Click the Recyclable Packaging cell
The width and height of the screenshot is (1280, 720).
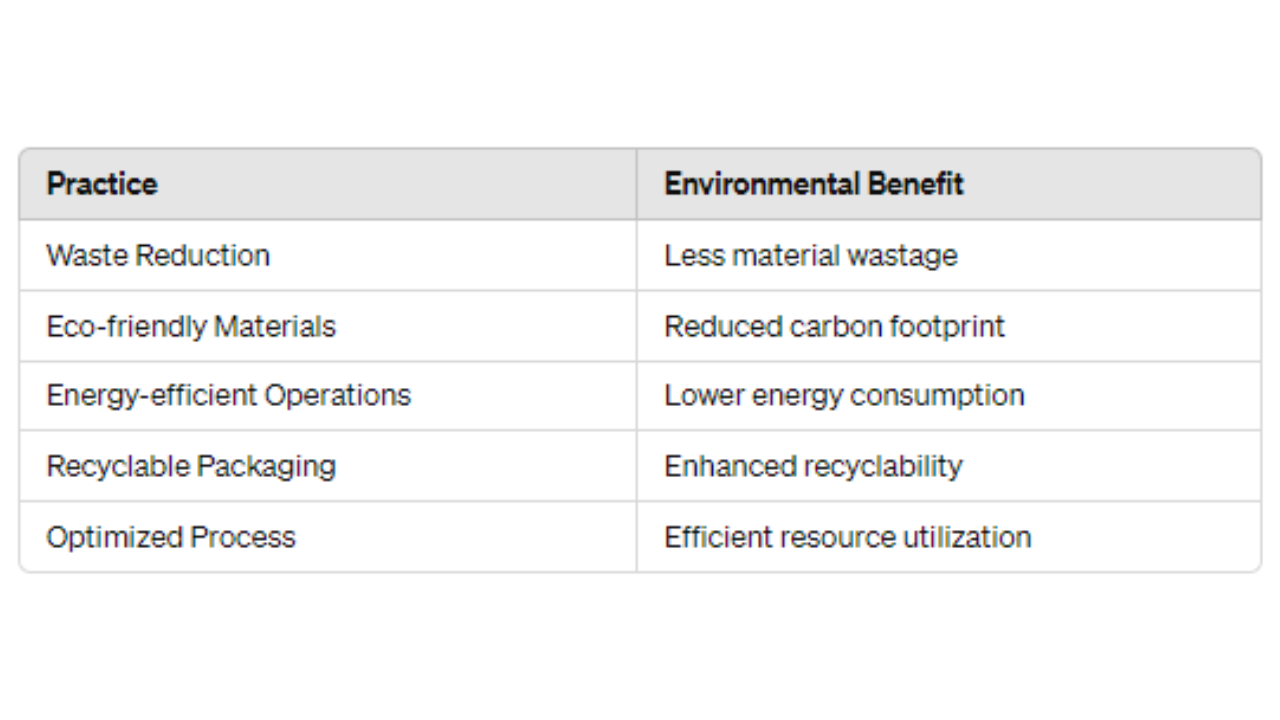328,466
